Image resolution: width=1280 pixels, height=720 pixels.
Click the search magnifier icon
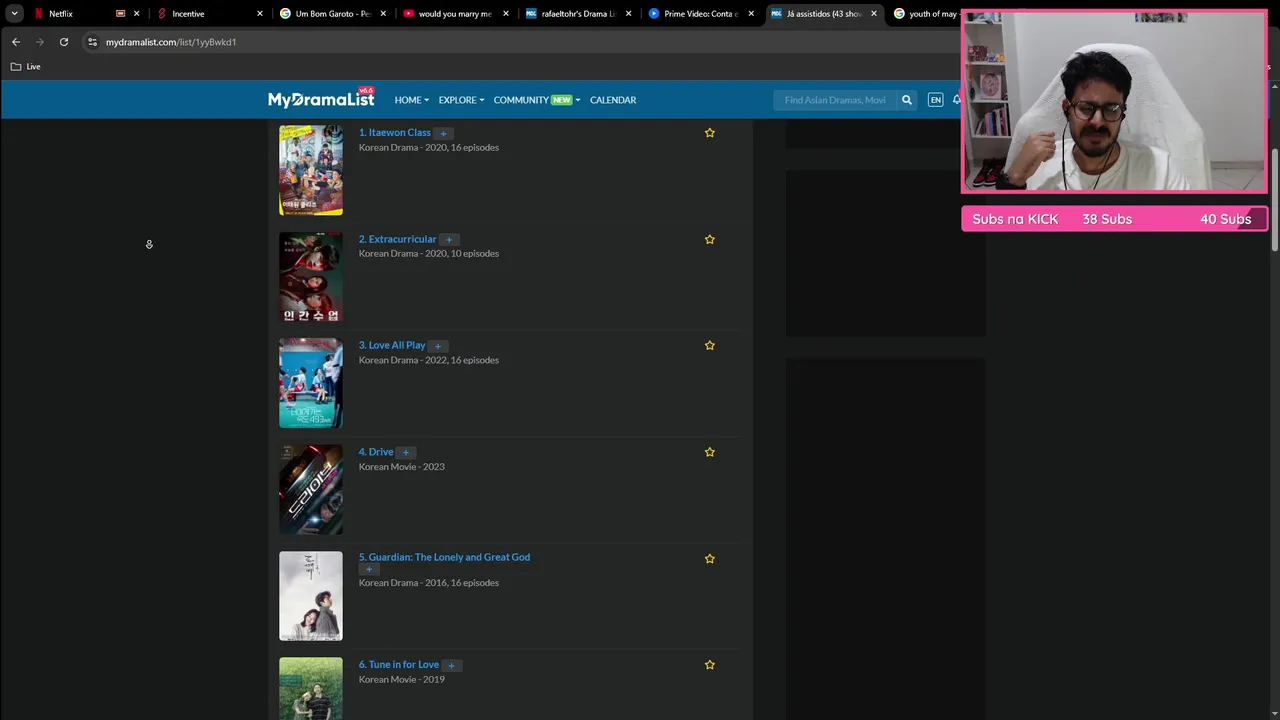pos(907,100)
